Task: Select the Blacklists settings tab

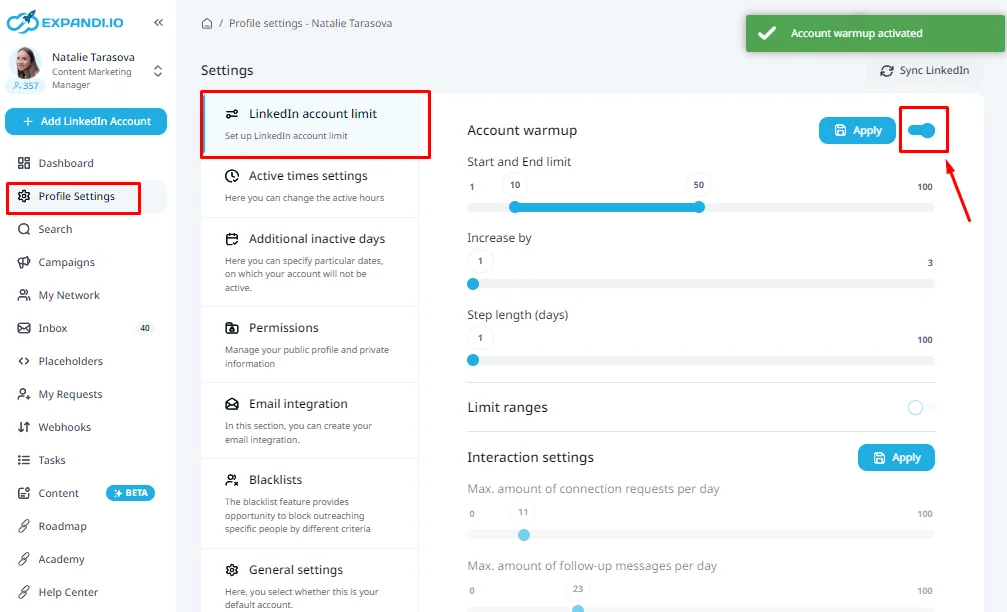Action: 310,503
